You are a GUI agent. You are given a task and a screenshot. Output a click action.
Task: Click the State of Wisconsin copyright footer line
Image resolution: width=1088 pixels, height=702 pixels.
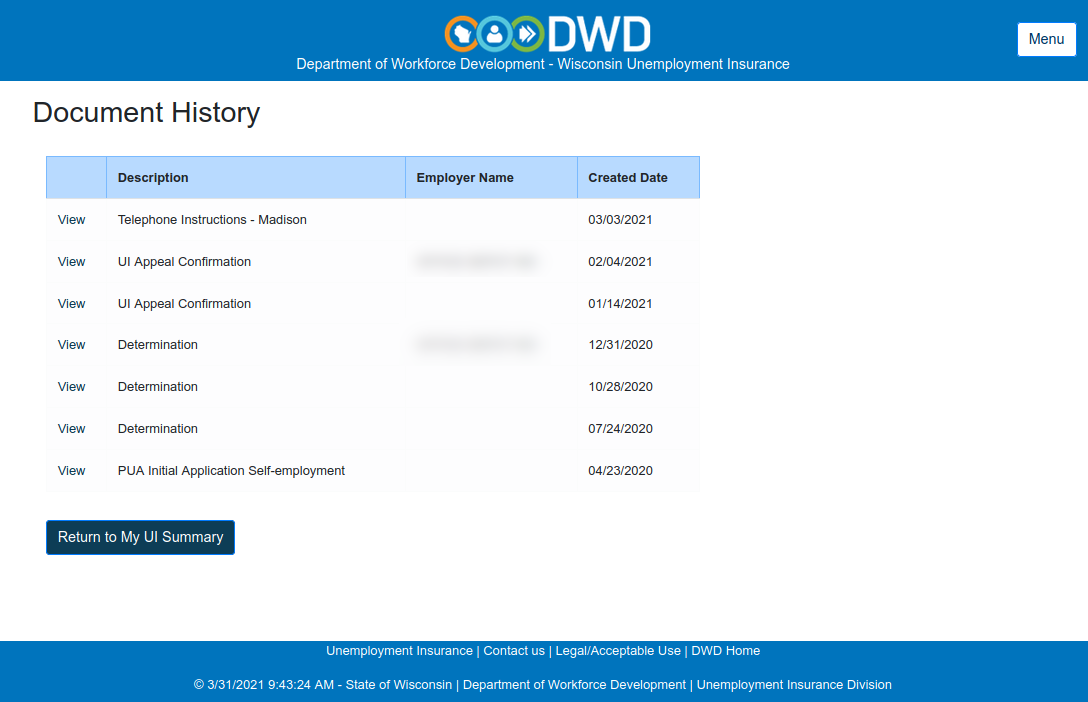pos(543,685)
